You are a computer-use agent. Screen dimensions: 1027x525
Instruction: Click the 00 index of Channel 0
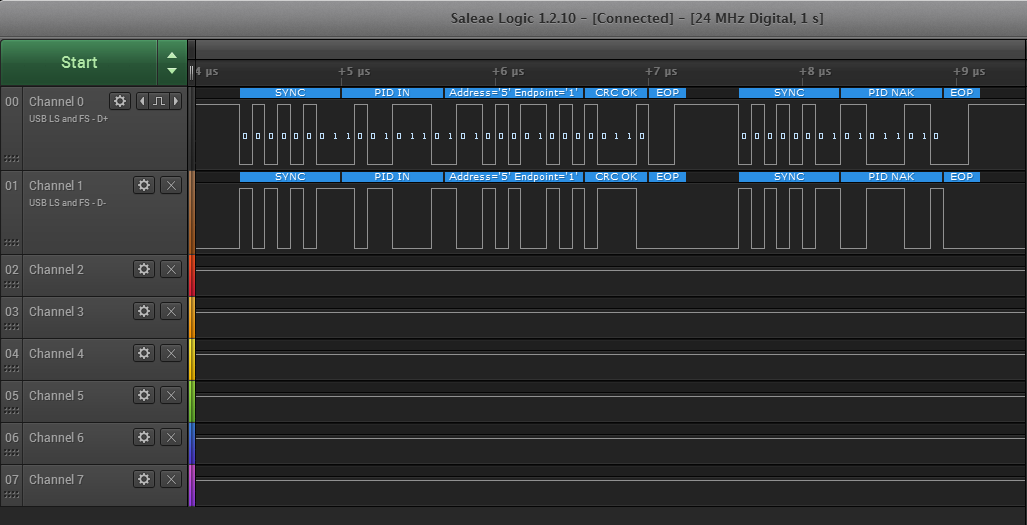pos(12,101)
